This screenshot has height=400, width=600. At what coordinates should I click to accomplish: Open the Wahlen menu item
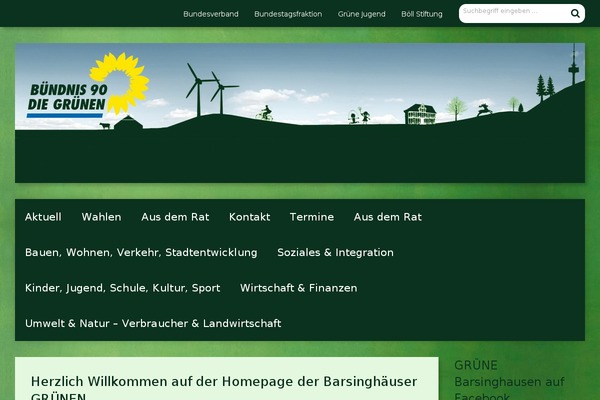coord(101,217)
